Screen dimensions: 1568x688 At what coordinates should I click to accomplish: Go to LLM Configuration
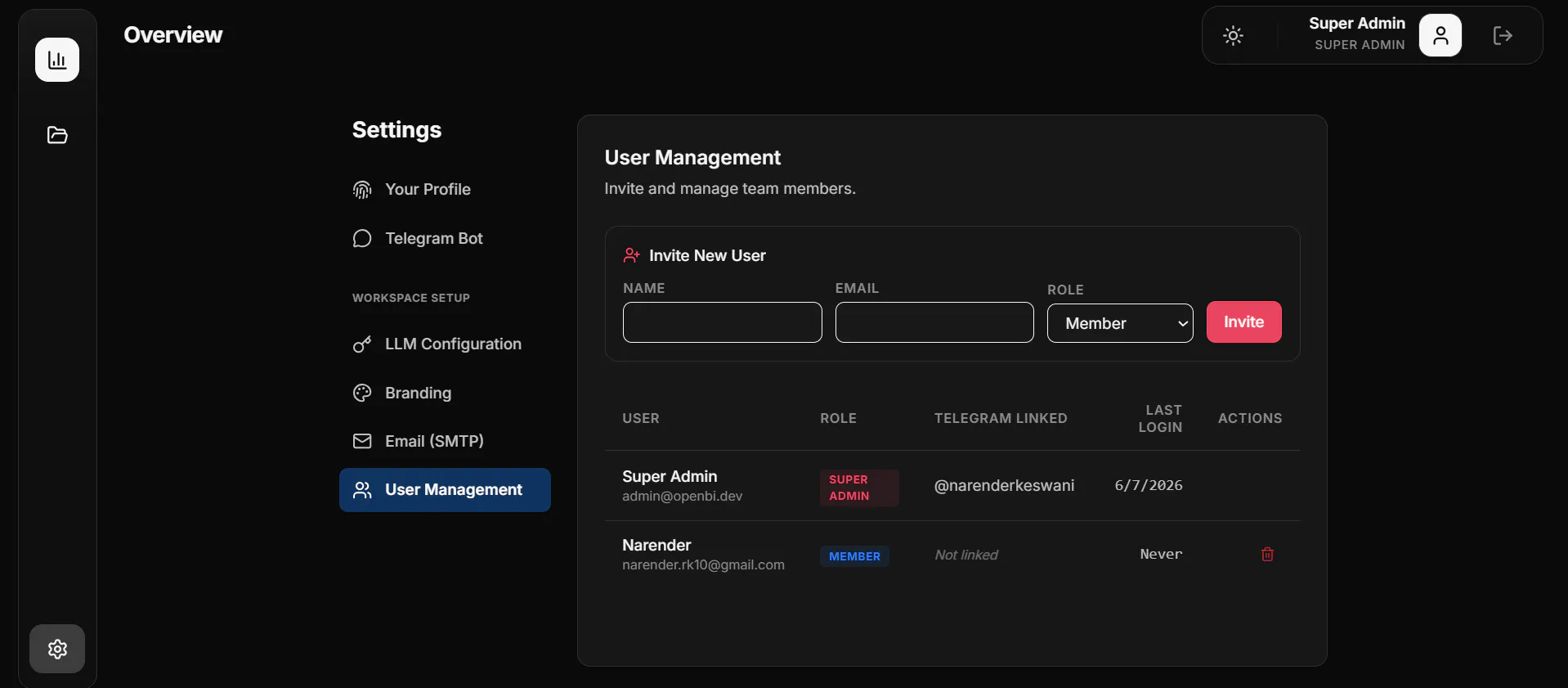pos(445,344)
